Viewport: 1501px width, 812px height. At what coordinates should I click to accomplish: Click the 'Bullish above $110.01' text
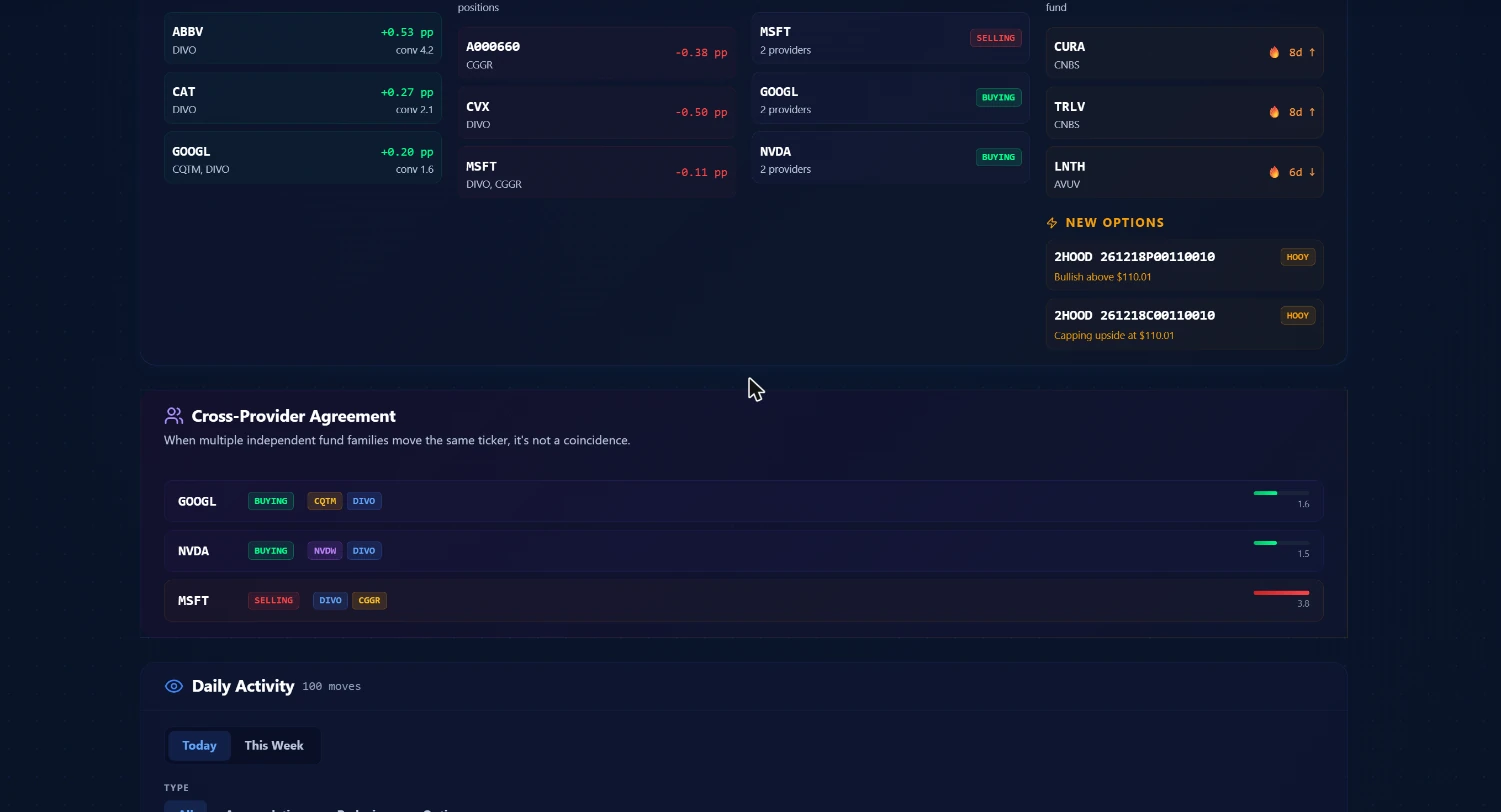point(1102,277)
